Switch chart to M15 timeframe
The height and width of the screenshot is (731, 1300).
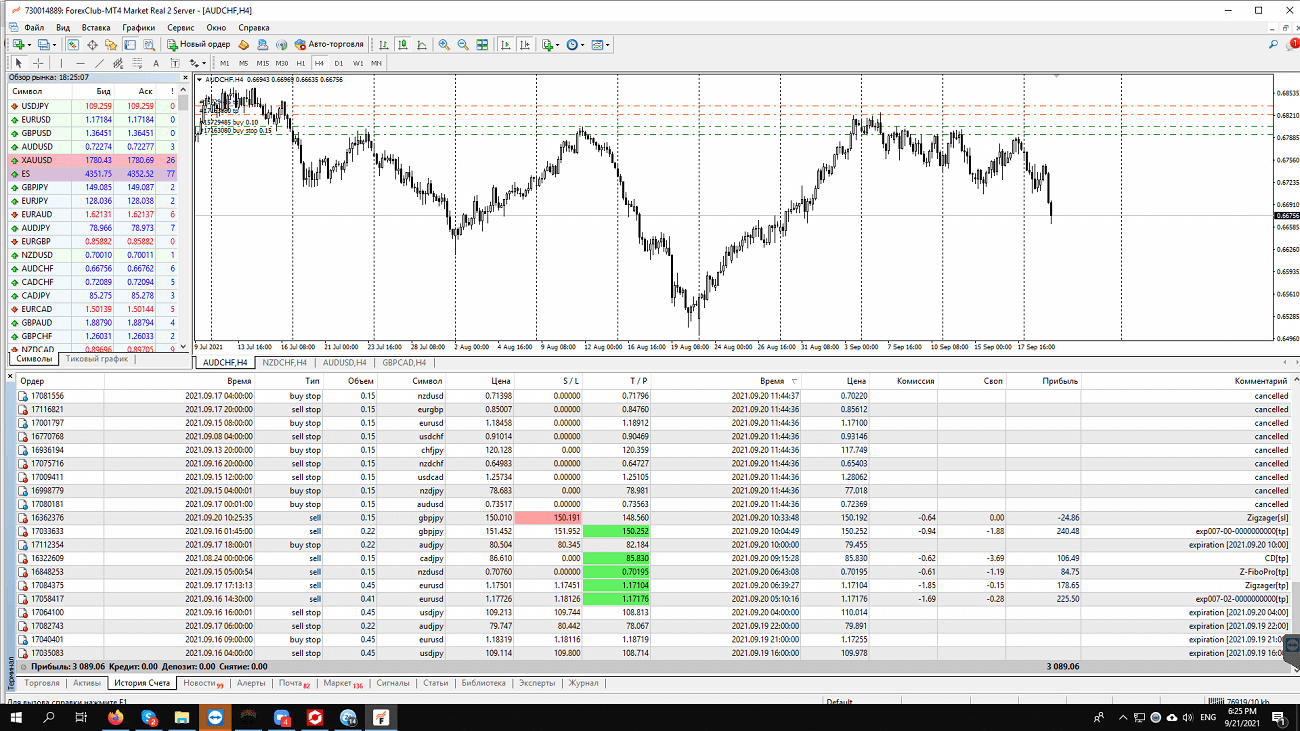pos(263,63)
